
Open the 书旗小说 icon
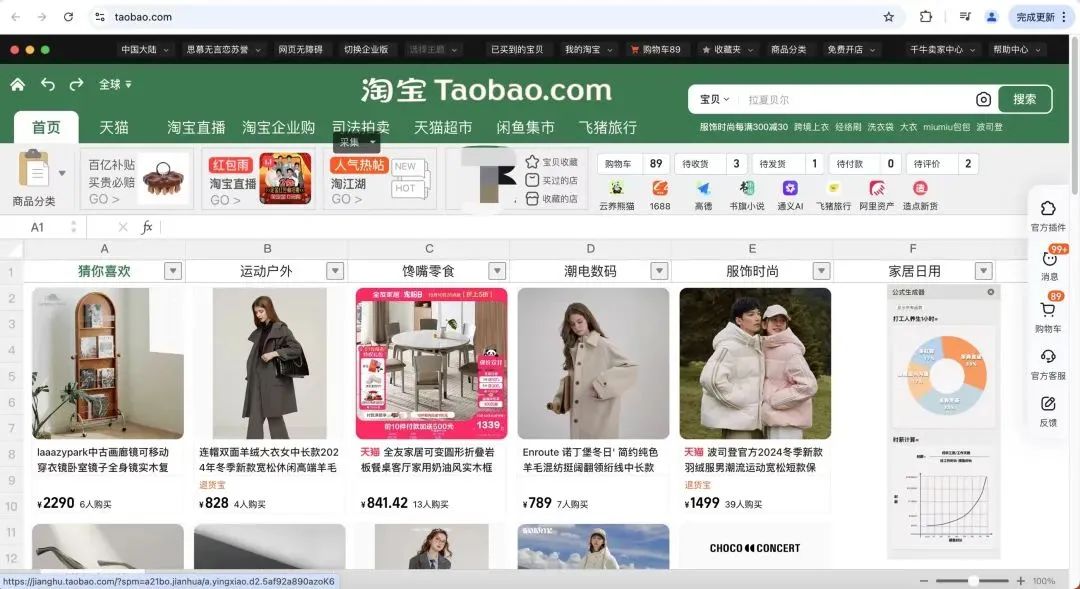(x=747, y=188)
